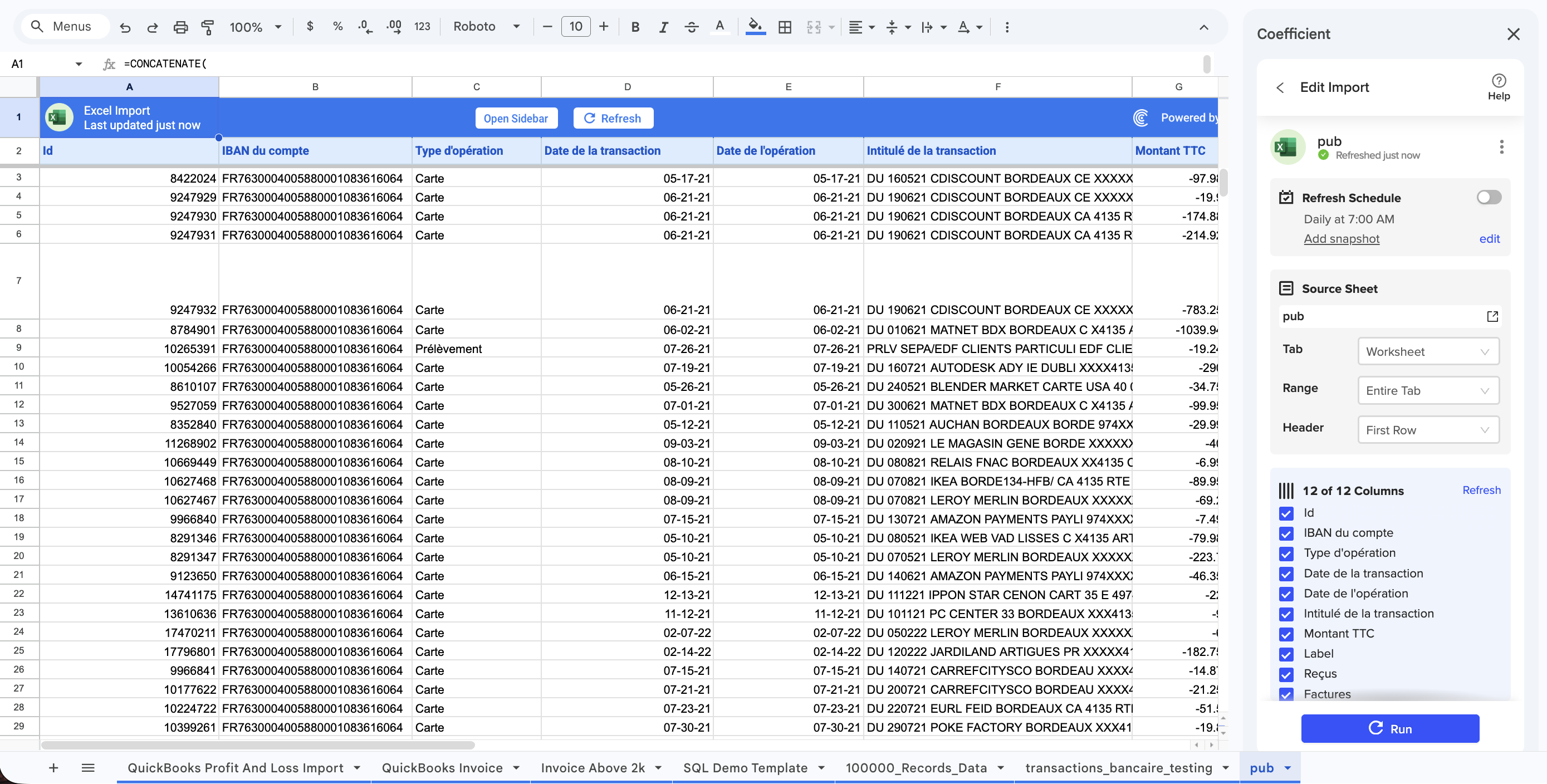Screen dimensions: 1547x784
Task: Toggle bold formatting
Action: [635, 27]
